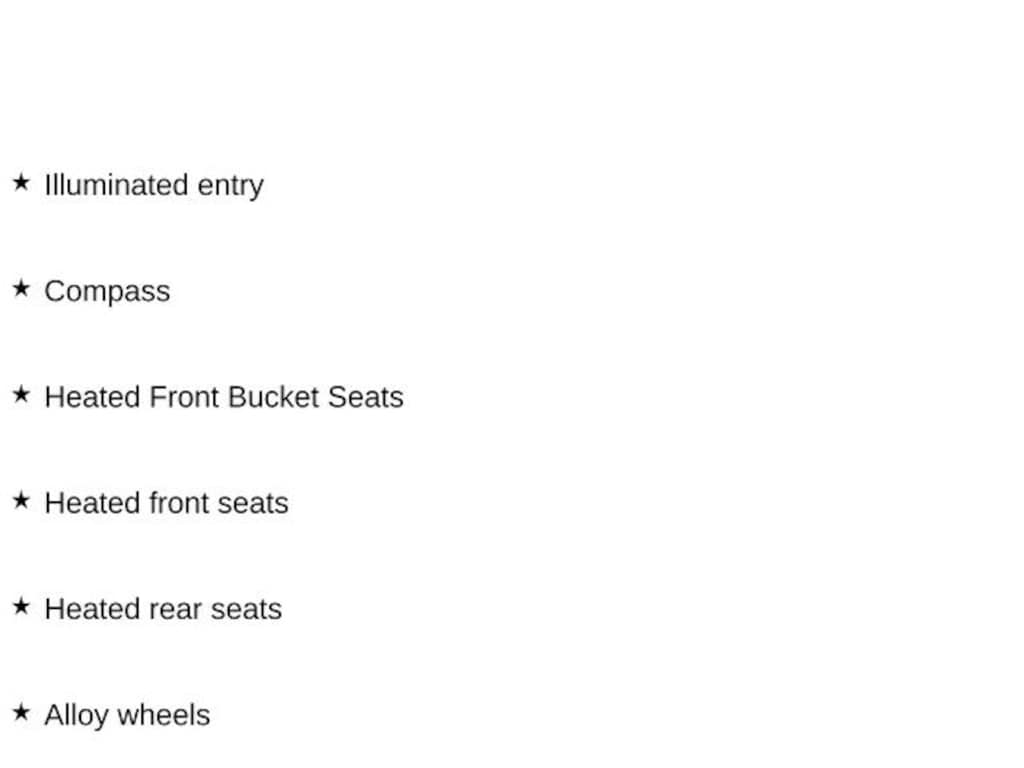1024x768 pixels.
Task: Select the Alloy wheels feature text
Action: 127,715
